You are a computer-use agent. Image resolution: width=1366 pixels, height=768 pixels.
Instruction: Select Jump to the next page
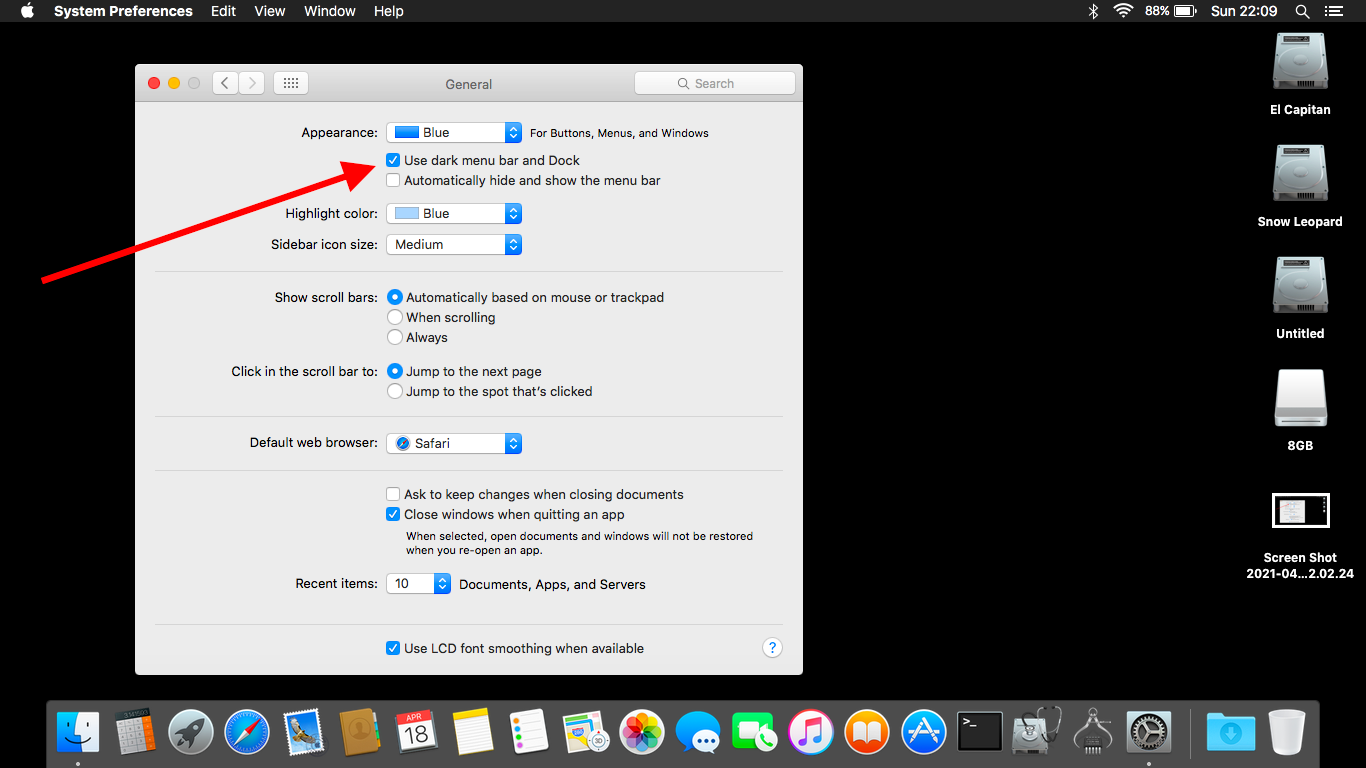(x=395, y=371)
